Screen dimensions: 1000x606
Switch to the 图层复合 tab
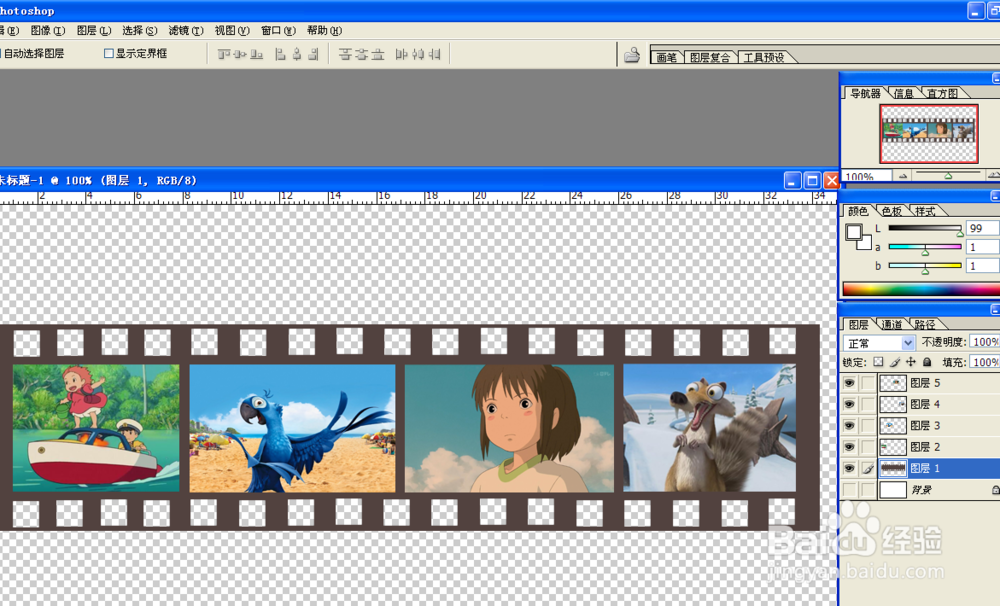pos(710,57)
